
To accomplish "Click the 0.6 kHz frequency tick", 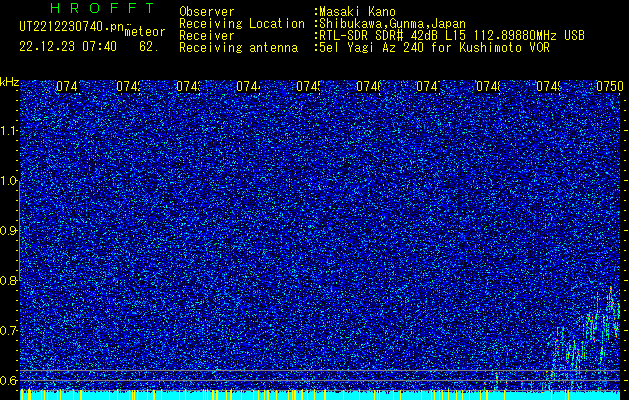I will pyautogui.click(x=9, y=380).
